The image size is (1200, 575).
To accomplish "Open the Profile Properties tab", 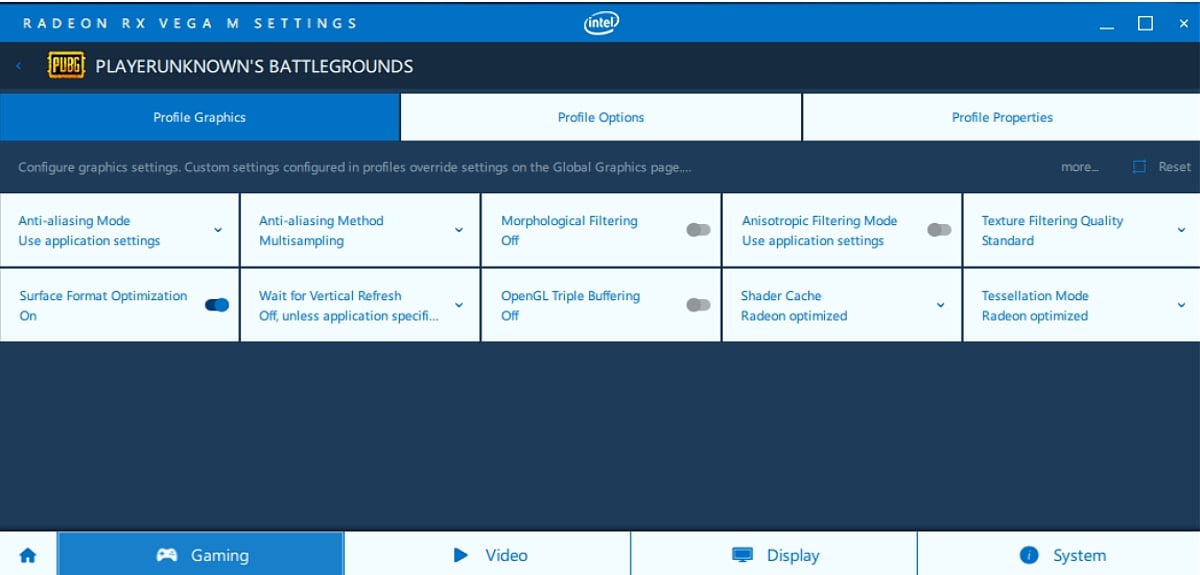I will pos(1002,117).
